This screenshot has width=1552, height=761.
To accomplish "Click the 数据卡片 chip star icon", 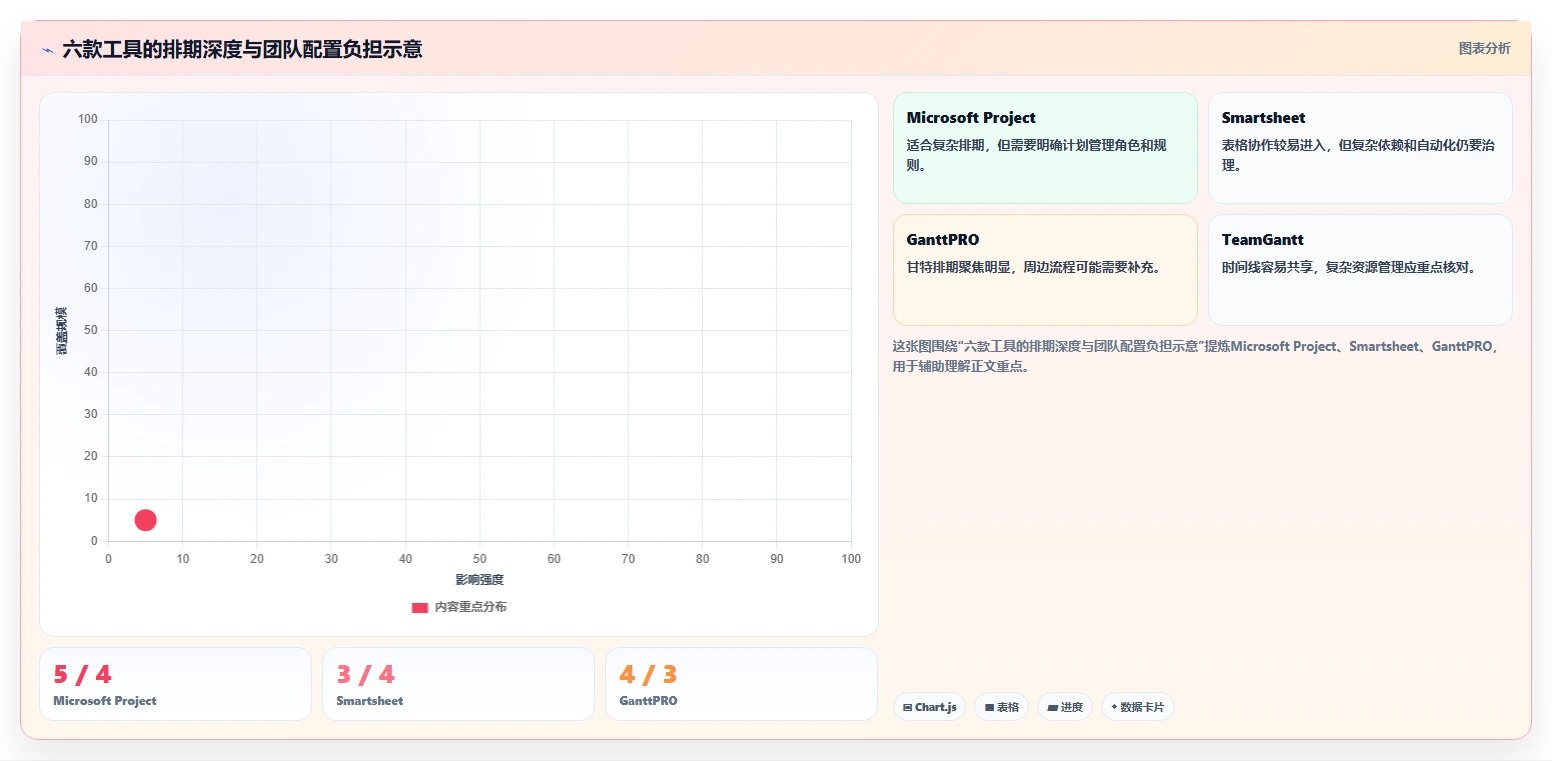I will pyautogui.click(x=1114, y=707).
